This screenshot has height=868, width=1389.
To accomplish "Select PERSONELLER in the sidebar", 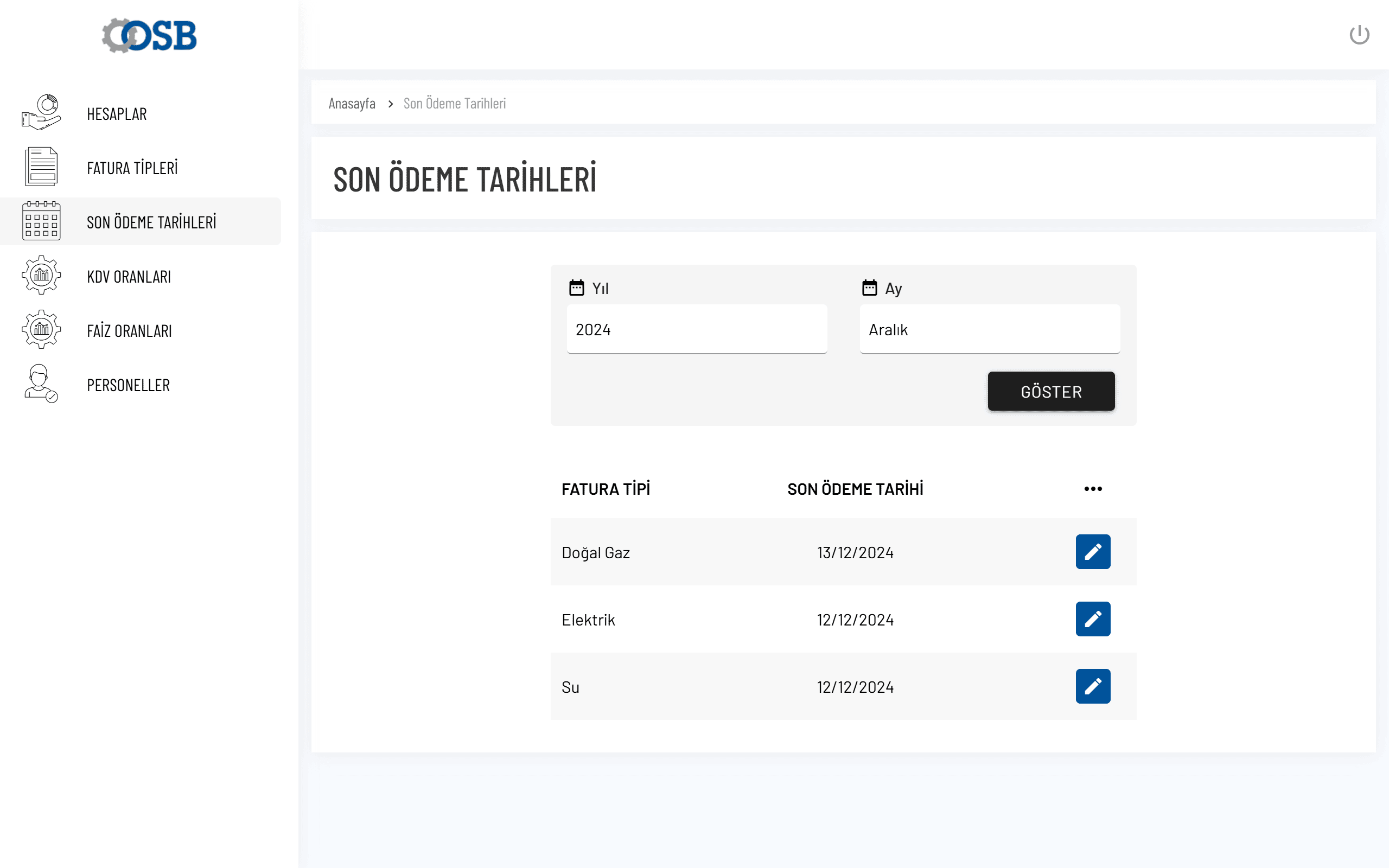I will pos(128,385).
